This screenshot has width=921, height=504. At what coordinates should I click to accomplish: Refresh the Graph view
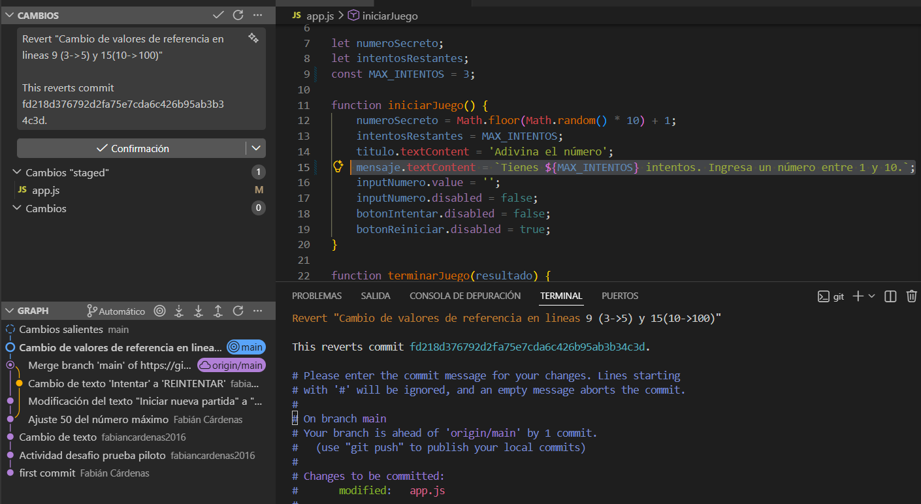point(238,311)
